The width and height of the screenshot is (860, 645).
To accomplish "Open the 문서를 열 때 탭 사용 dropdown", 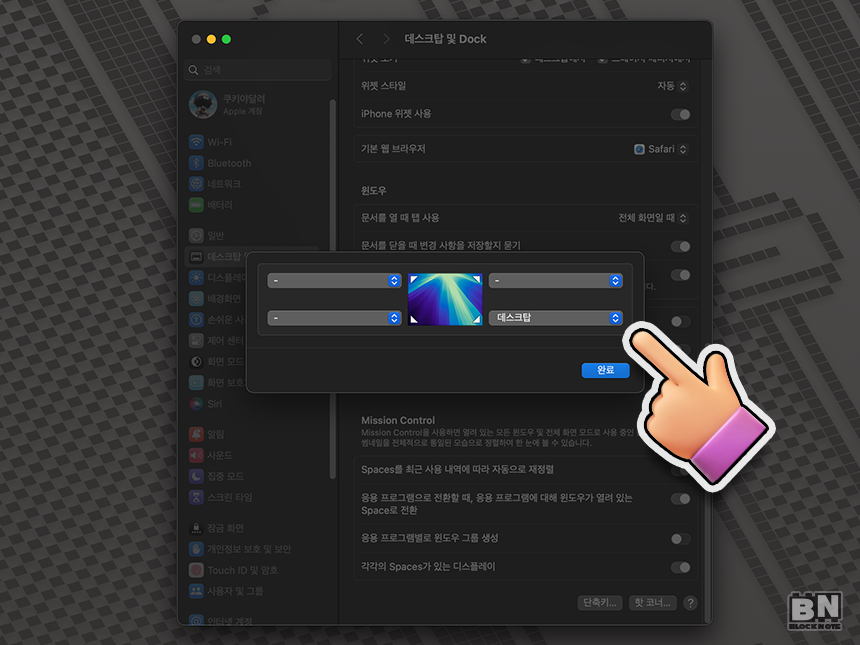I will tap(653, 218).
